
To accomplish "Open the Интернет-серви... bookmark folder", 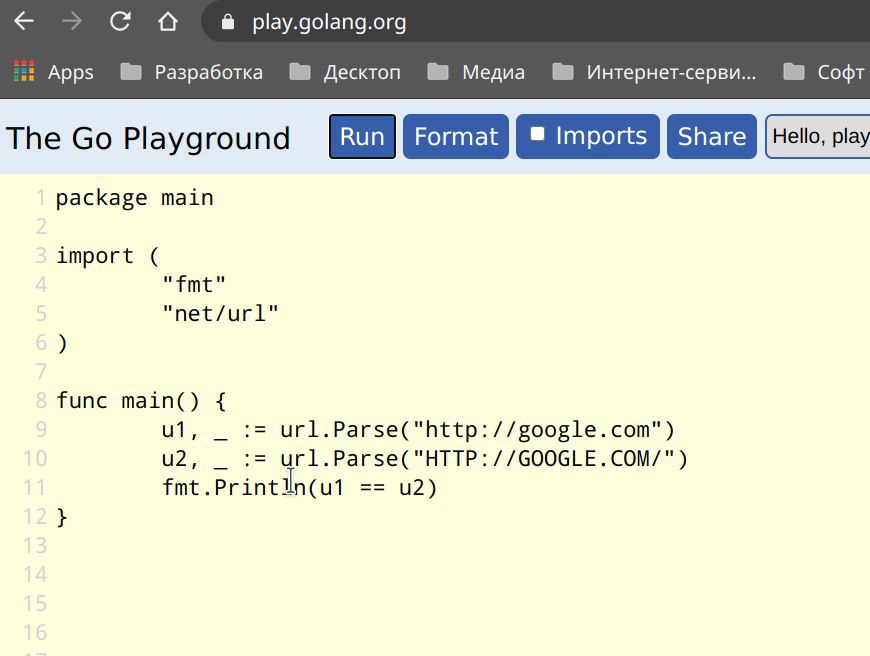I will point(654,72).
